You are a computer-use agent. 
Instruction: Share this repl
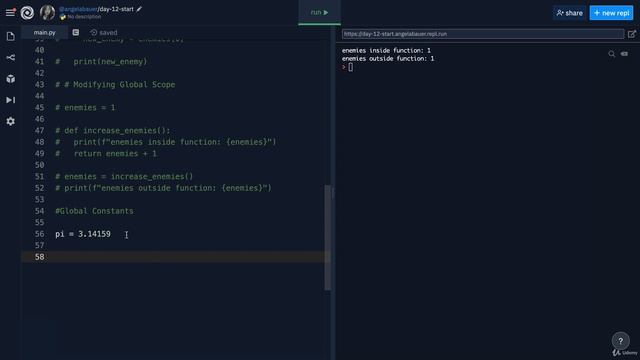[569, 13]
